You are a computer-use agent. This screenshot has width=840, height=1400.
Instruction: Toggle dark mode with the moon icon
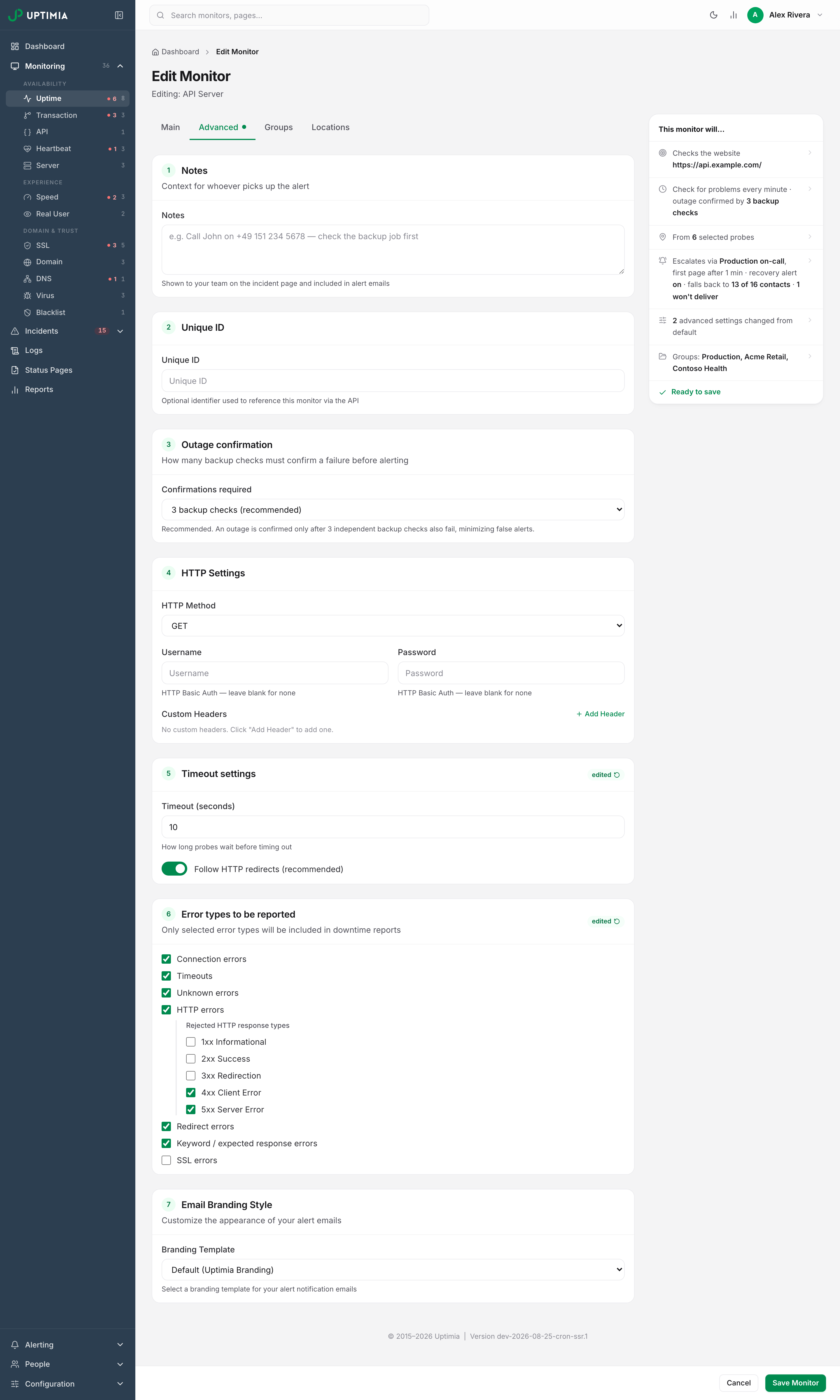pyautogui.click(x=713, y=15)
